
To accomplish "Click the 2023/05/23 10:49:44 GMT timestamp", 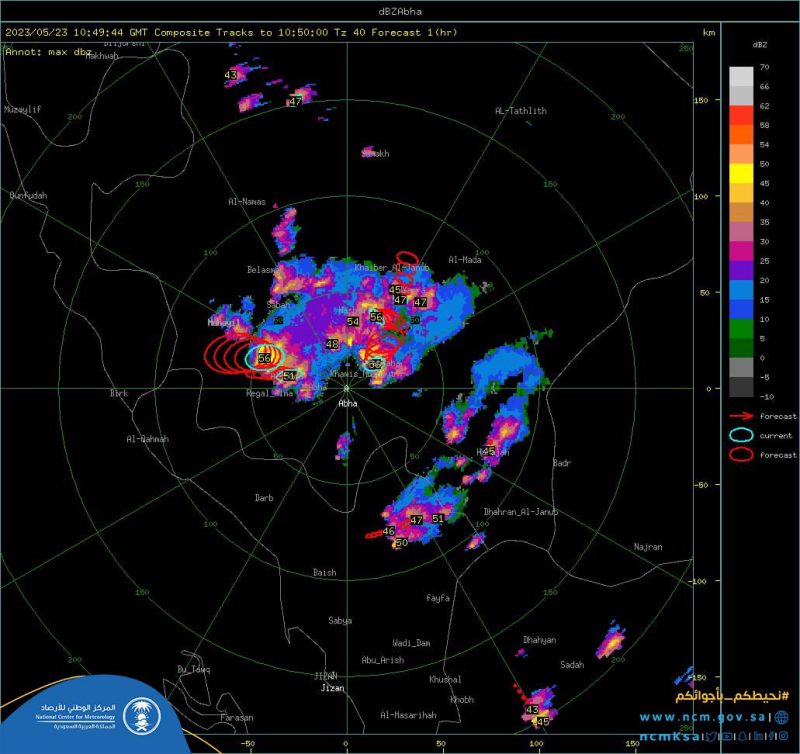I will click(76, 32).
